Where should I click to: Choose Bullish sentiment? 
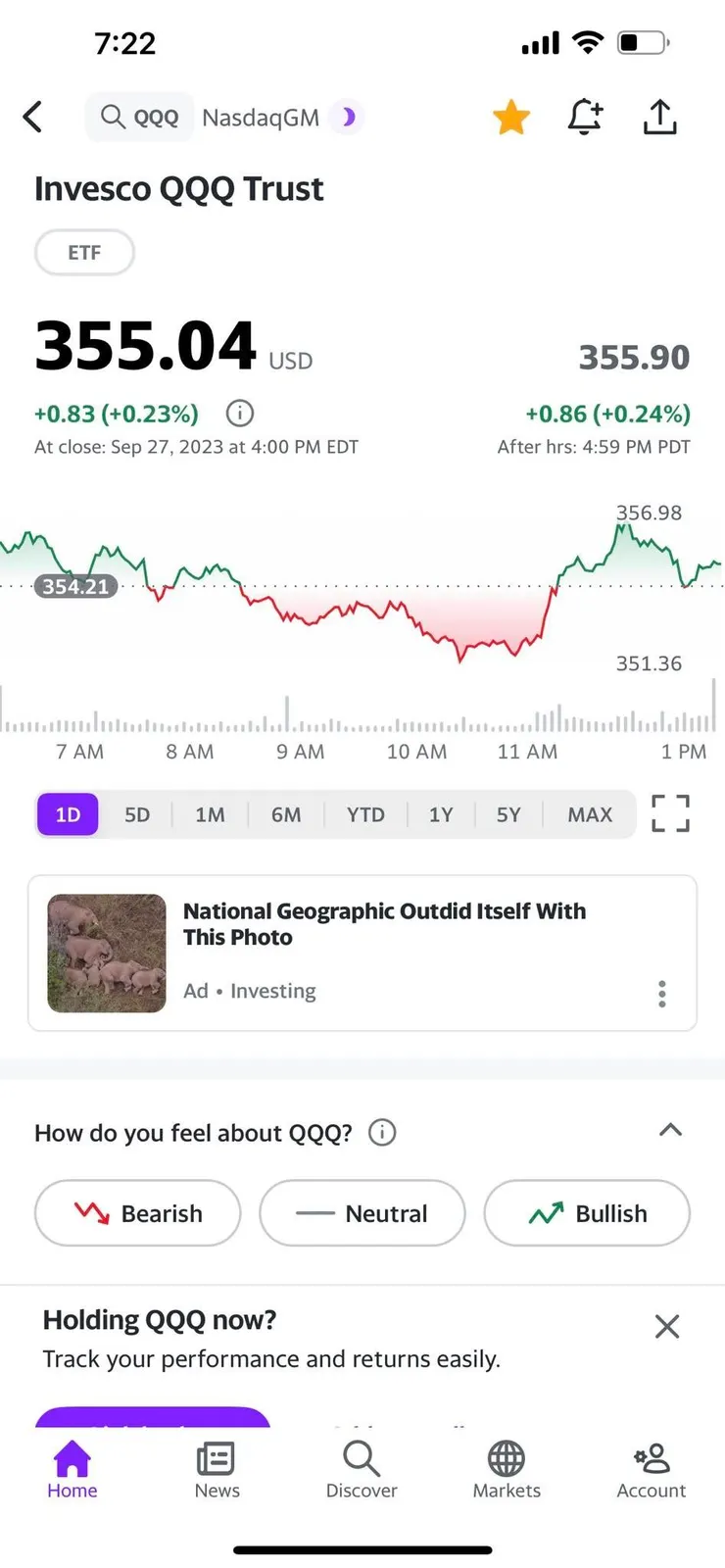587,1213
